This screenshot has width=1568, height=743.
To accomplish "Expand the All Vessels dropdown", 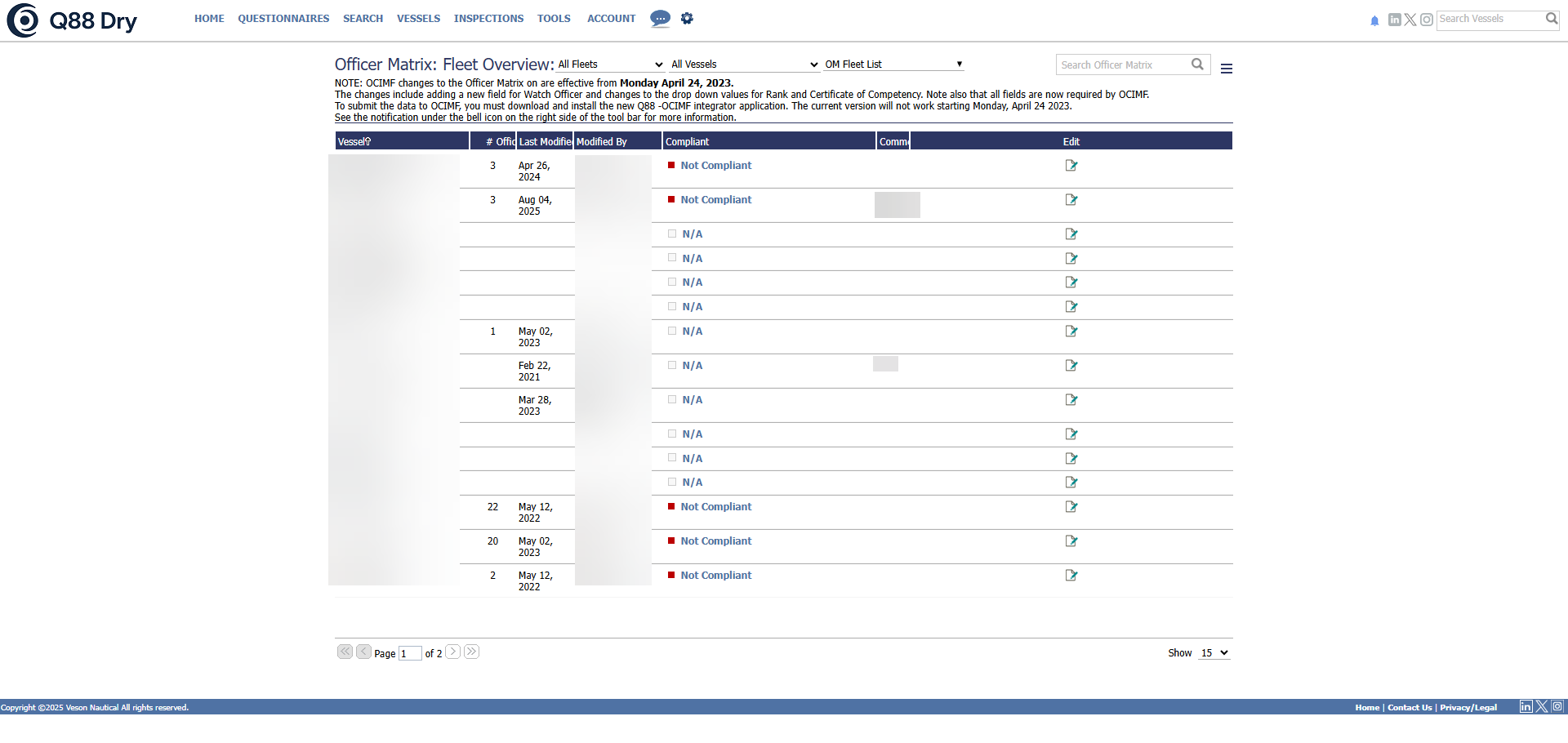I will pyautogui.click(x=744, y=65).
